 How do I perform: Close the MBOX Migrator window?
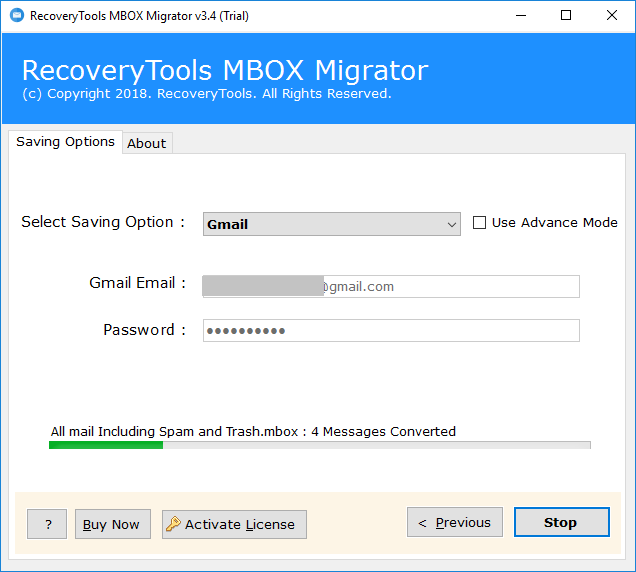[612, 15]
